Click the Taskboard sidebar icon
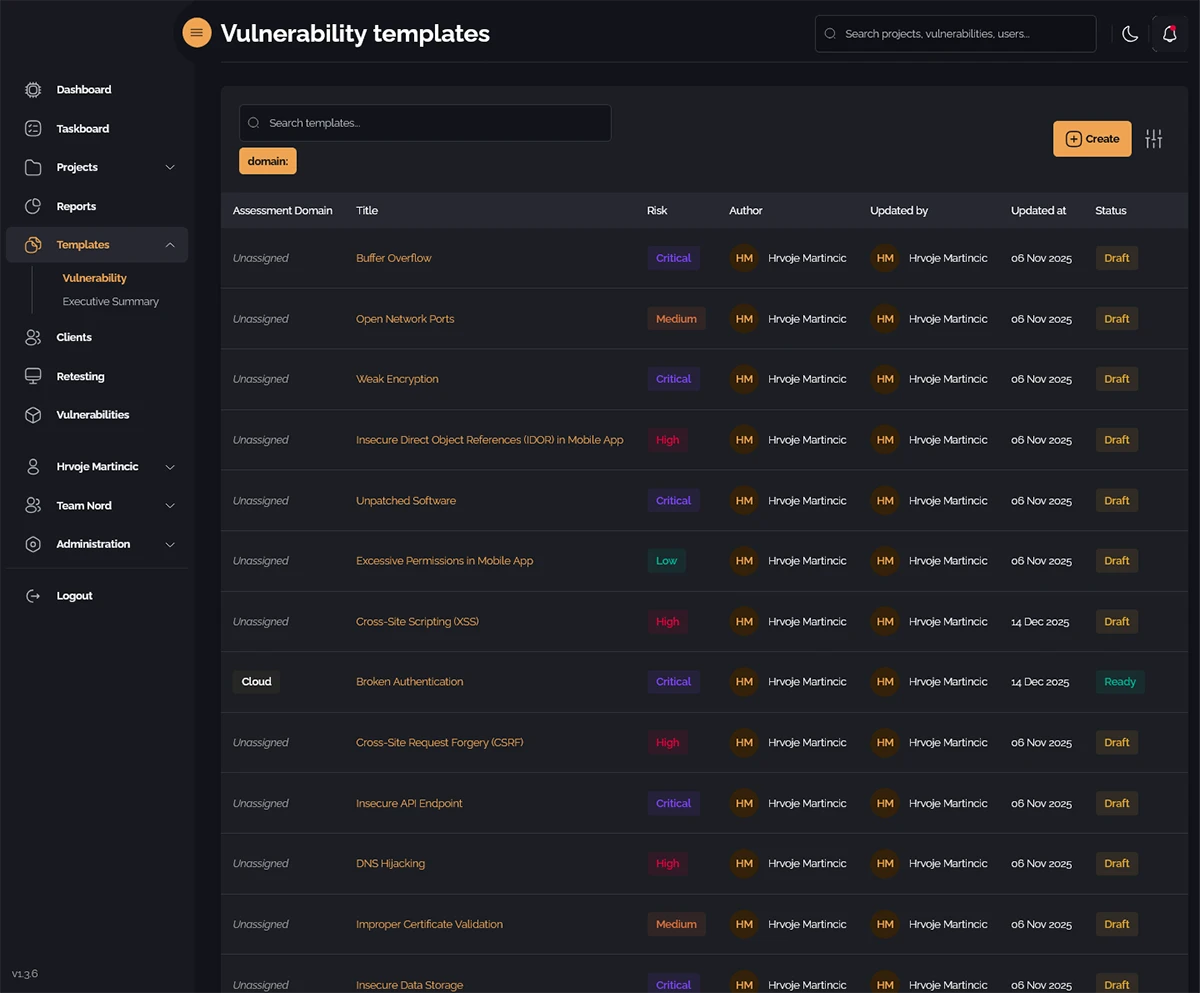The image size is (1200, 993). [x=33, y=129]
